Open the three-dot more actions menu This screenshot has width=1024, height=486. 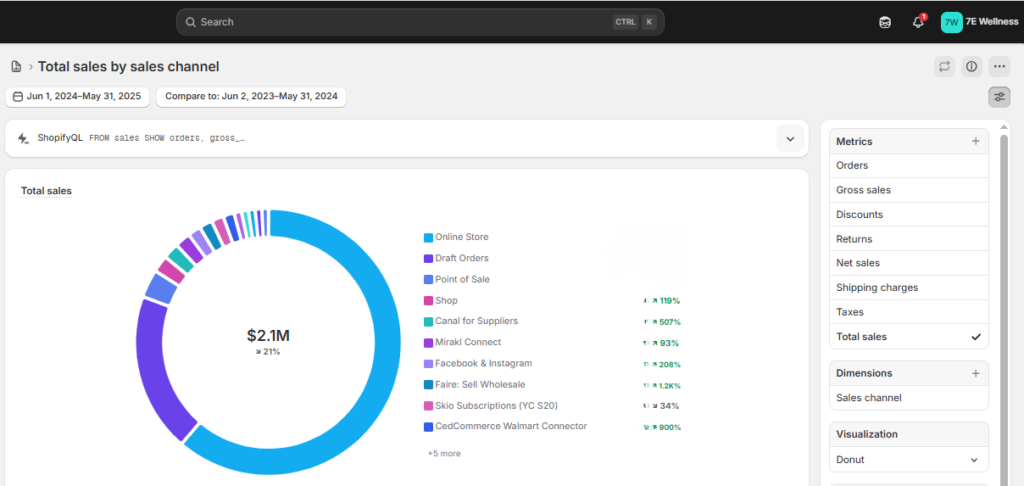pos(999,67)
